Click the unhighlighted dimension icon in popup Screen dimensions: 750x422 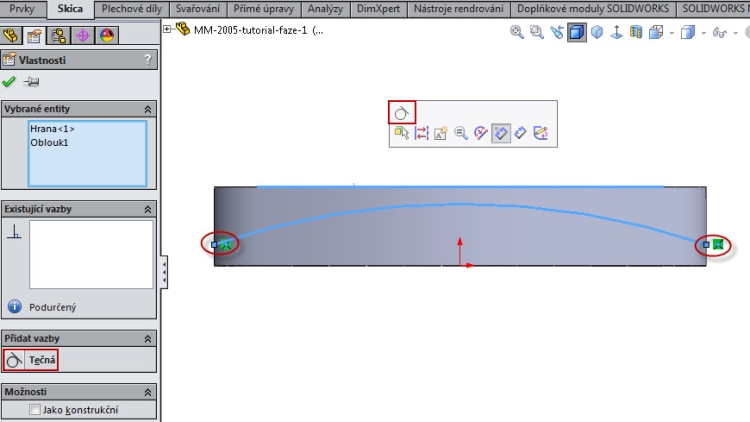coord(520,133)
